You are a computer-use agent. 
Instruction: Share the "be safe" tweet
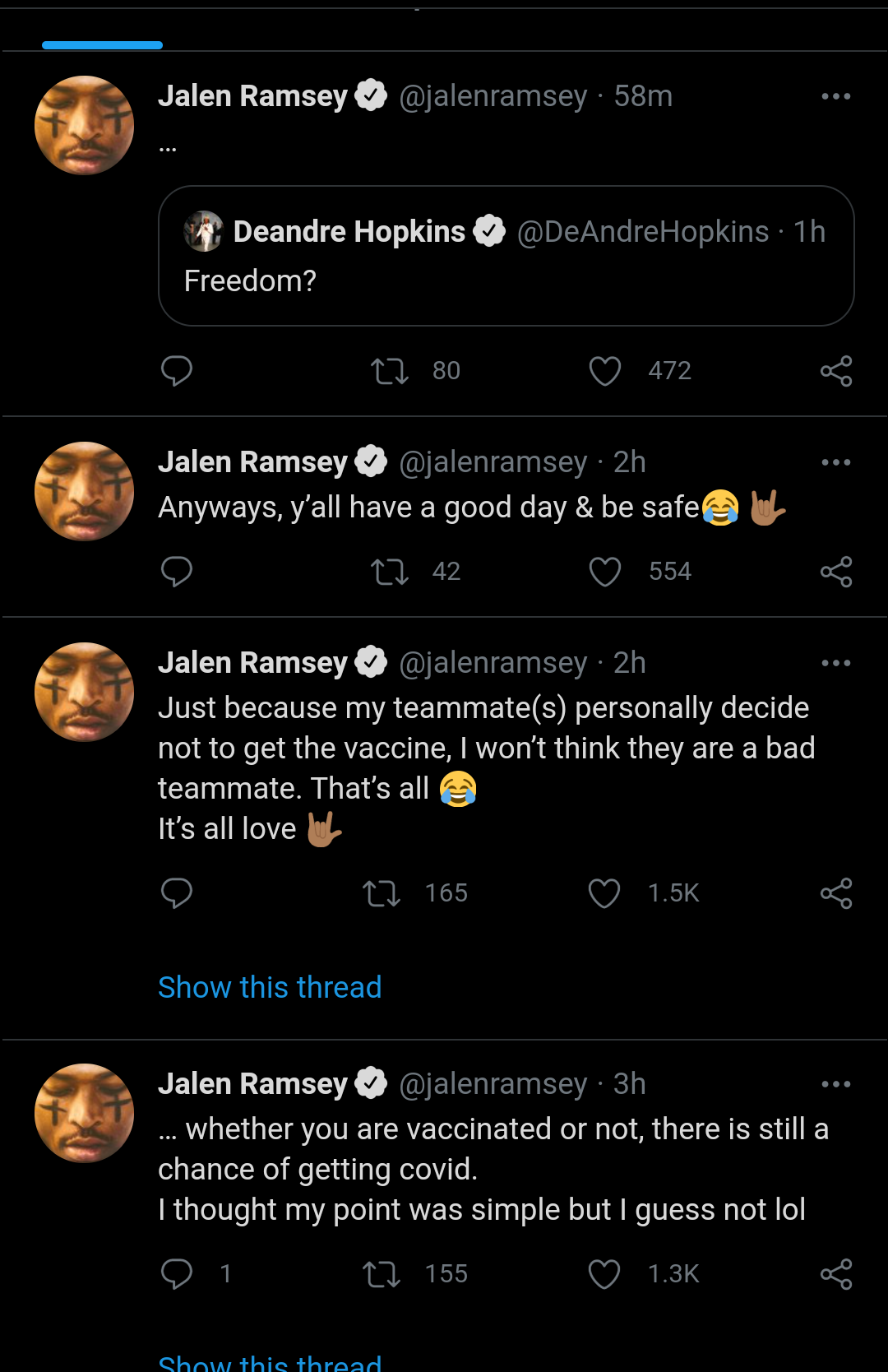[x=836, y=572]
